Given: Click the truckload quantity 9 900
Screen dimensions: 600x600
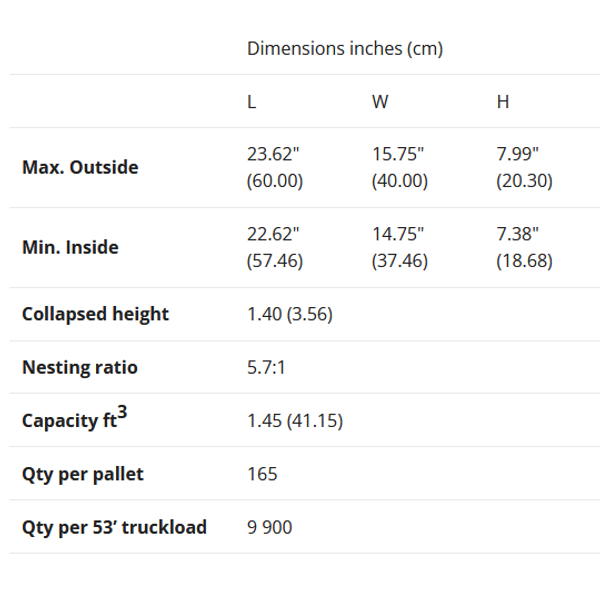Looking at the screenshot, I should point(269,527).
